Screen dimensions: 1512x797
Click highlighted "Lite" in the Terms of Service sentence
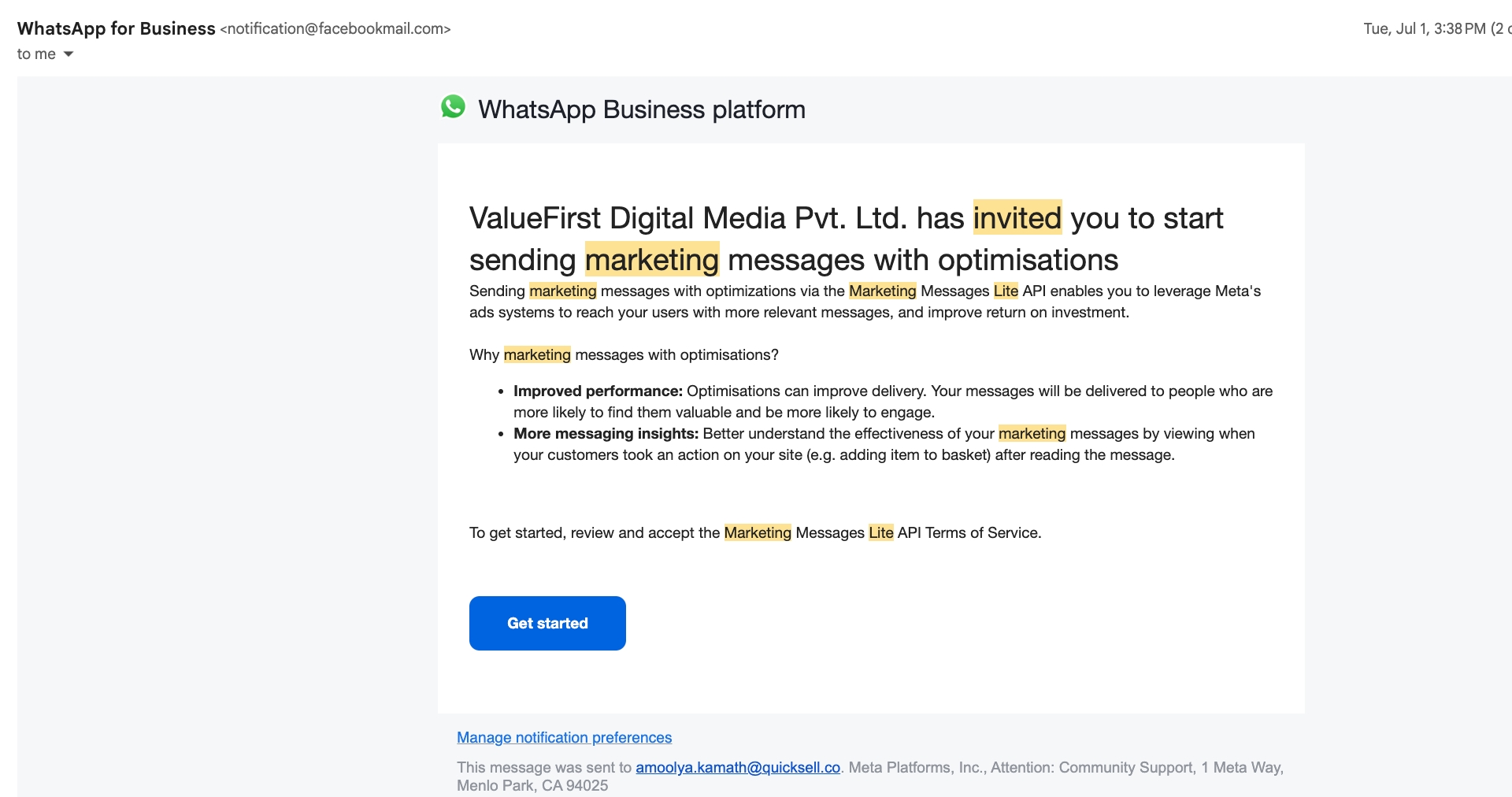[x=880, y=533]
